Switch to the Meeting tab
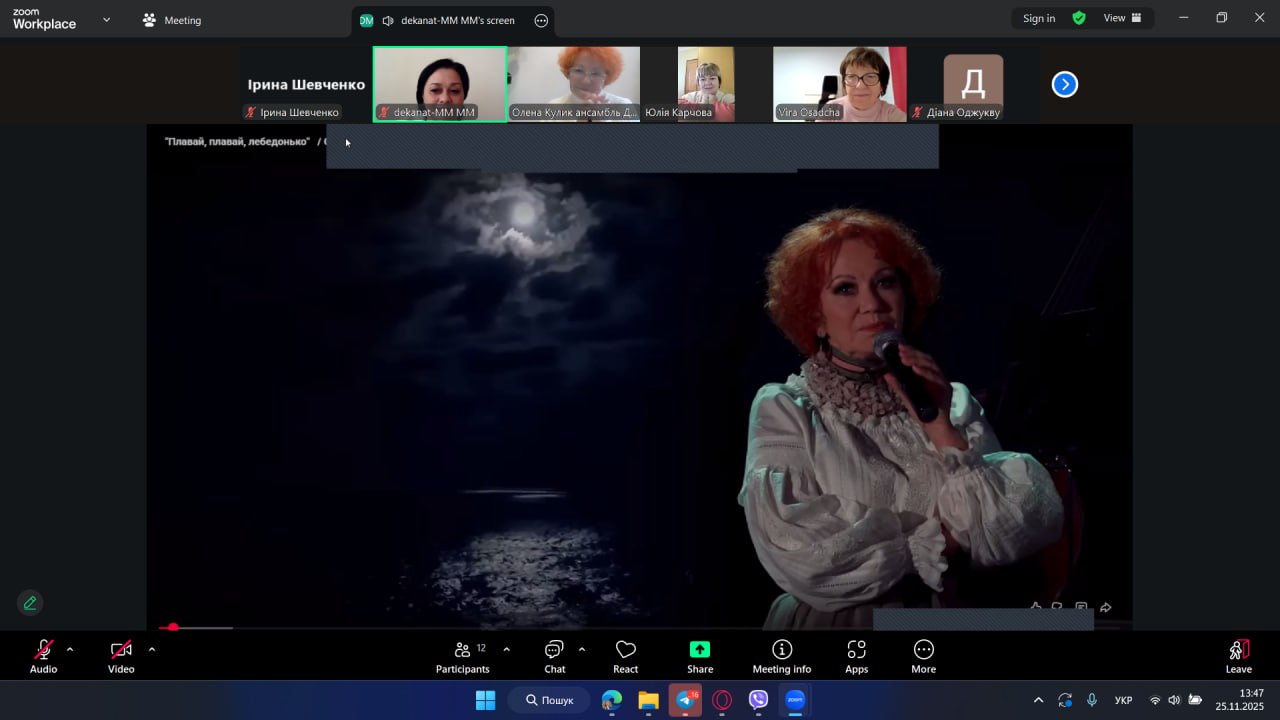The height and width of the screenshot is (720, 1280). (x=172, y=20)
